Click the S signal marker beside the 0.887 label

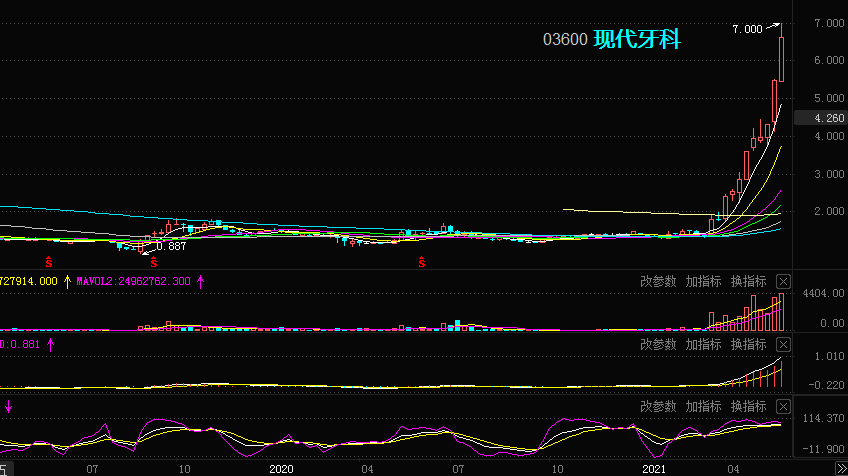click(154, 262)
